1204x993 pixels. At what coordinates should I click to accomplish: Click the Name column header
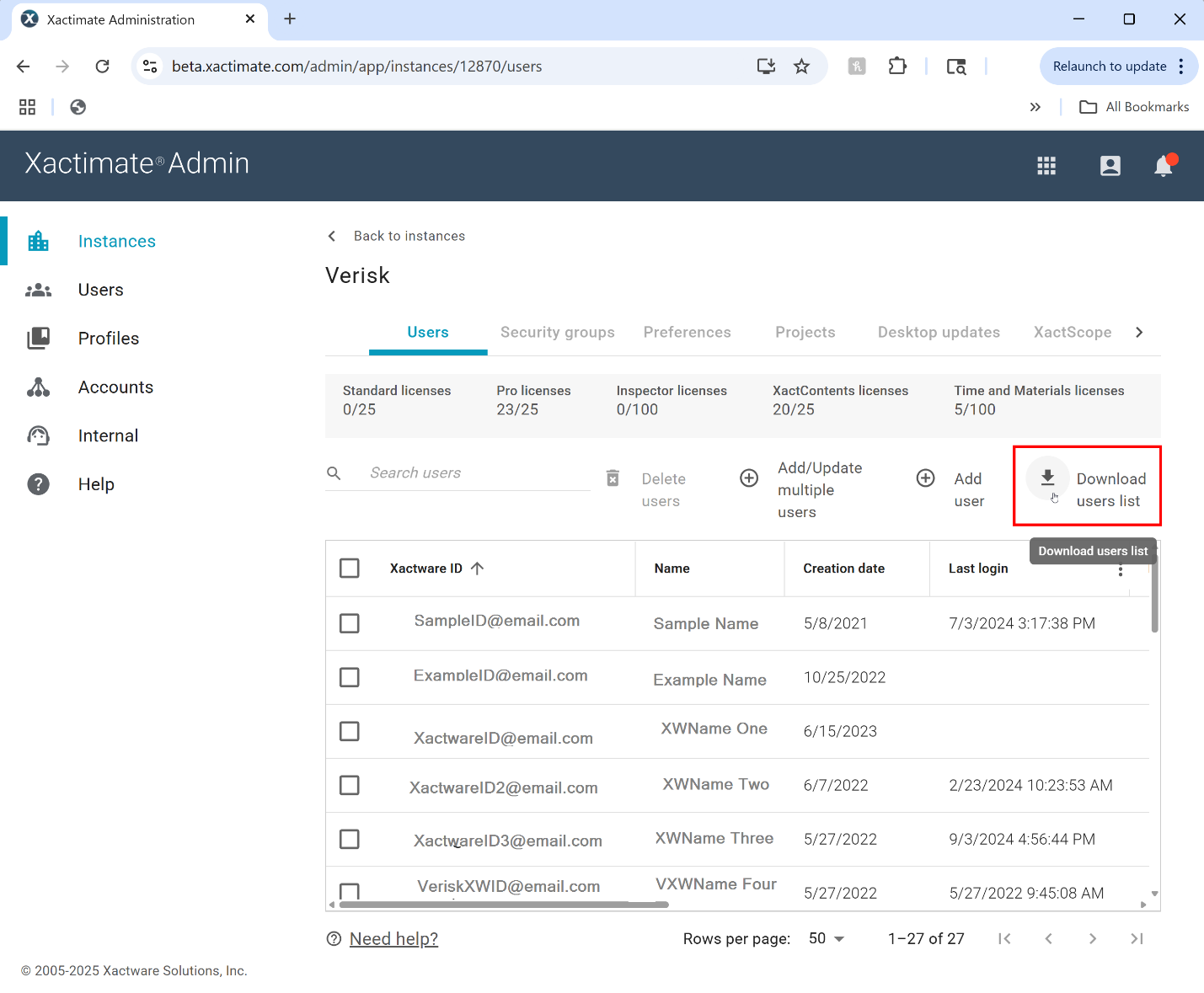click(x=672, y=569)
